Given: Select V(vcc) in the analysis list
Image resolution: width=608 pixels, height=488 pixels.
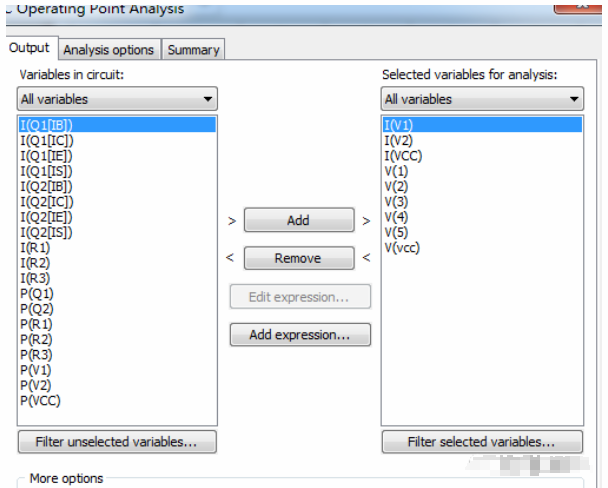Looking at the screenshot, I should (x=401, y=247).
